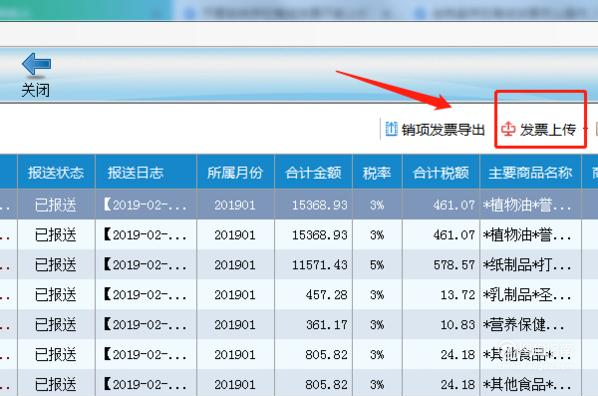Sort by 报送日志 column header
Viewport: 598px width, 396px height.
(146, 172)
